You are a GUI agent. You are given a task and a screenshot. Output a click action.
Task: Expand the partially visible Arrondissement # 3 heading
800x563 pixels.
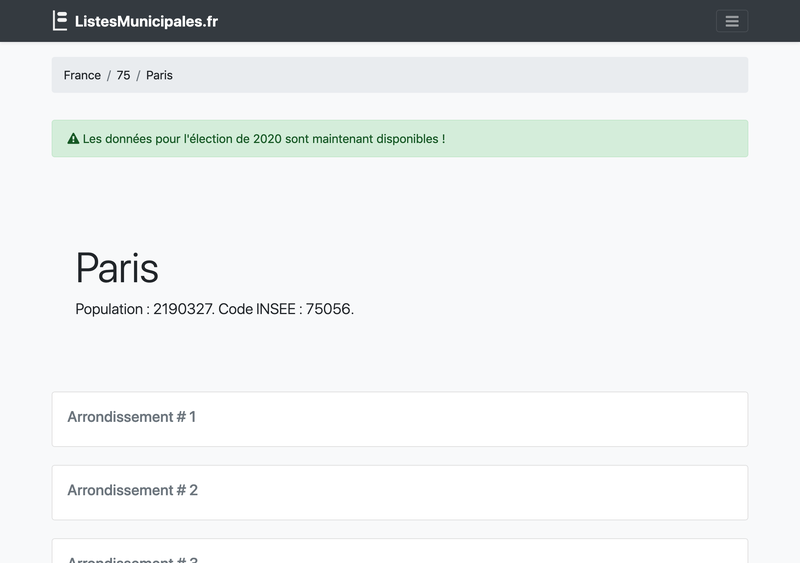tap(132, 557)
